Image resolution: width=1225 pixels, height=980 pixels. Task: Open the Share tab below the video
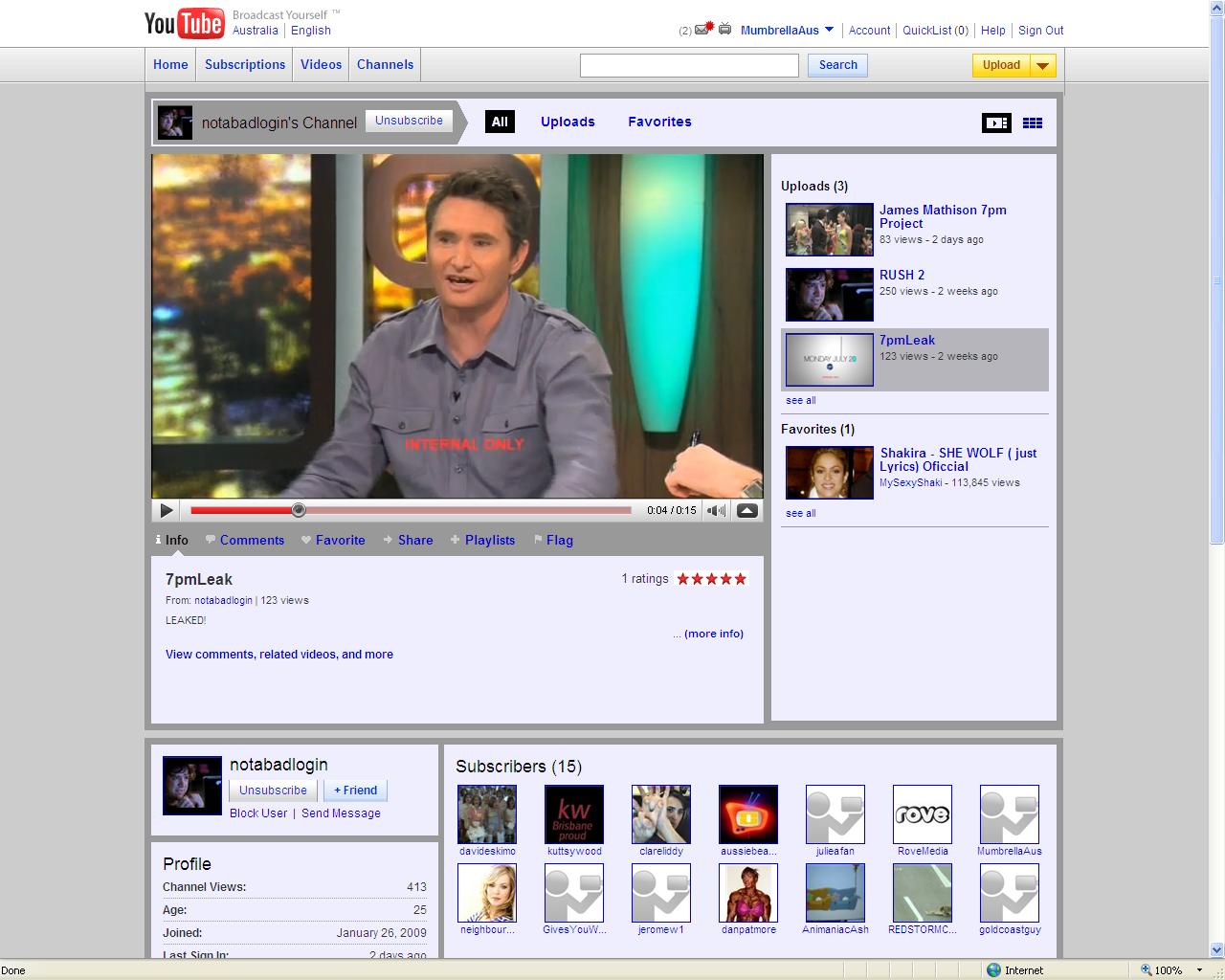click(x=409, y=540)
